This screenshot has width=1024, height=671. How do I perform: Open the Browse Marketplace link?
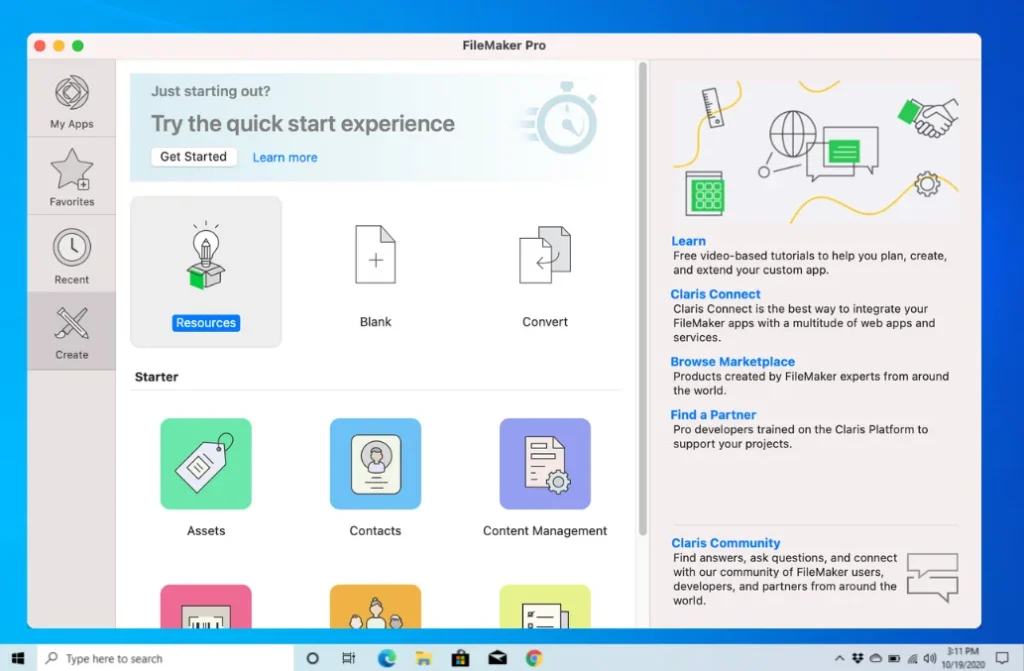(732, 362)
